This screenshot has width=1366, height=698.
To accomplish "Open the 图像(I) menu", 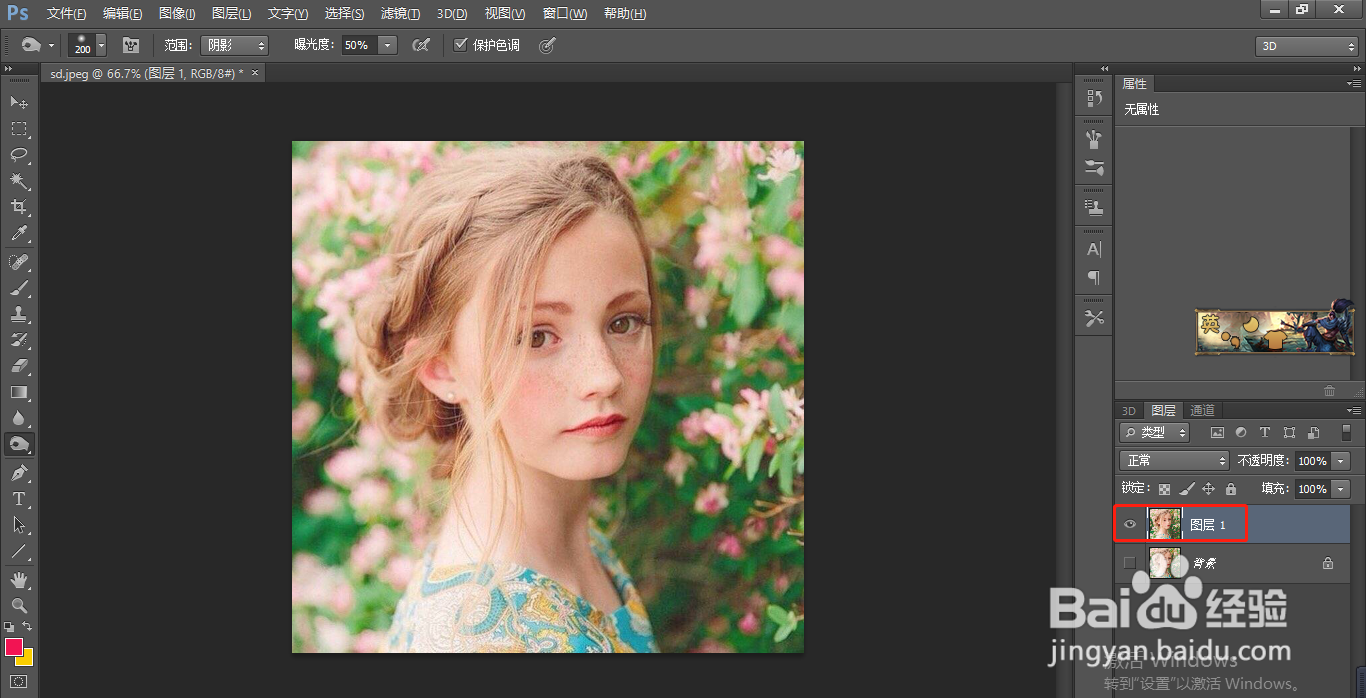I will pyautogui.click(x=176, y=13).
